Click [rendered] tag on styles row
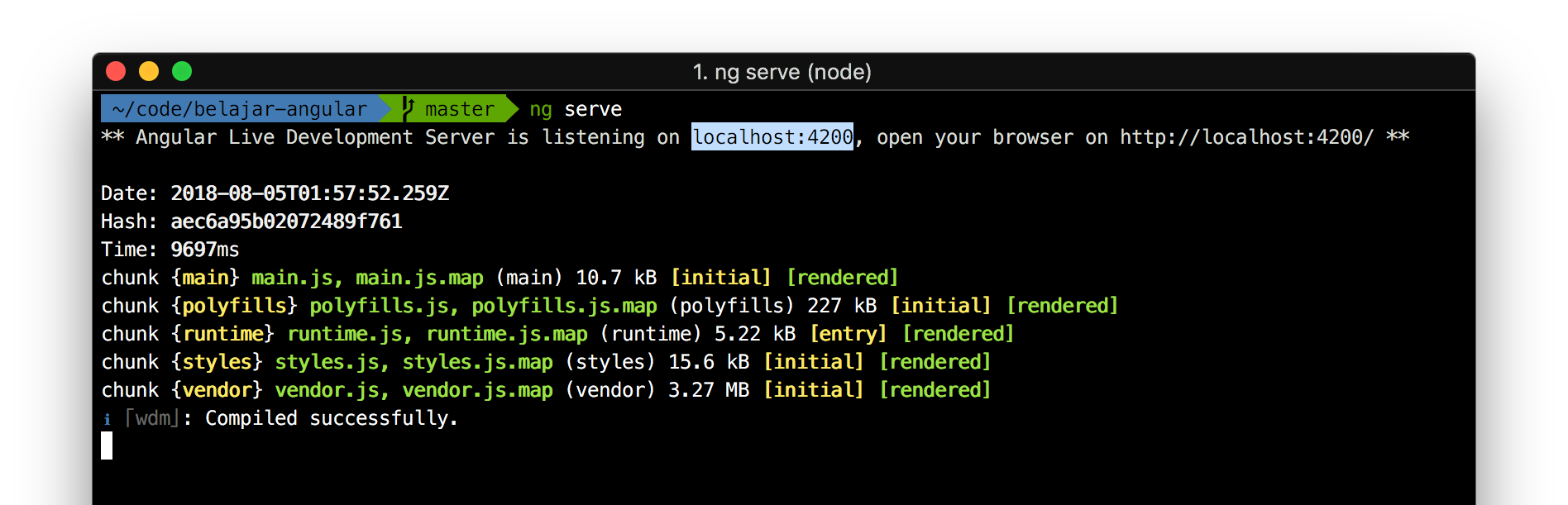Screen dimensions: 1568x505 (935, 362)
